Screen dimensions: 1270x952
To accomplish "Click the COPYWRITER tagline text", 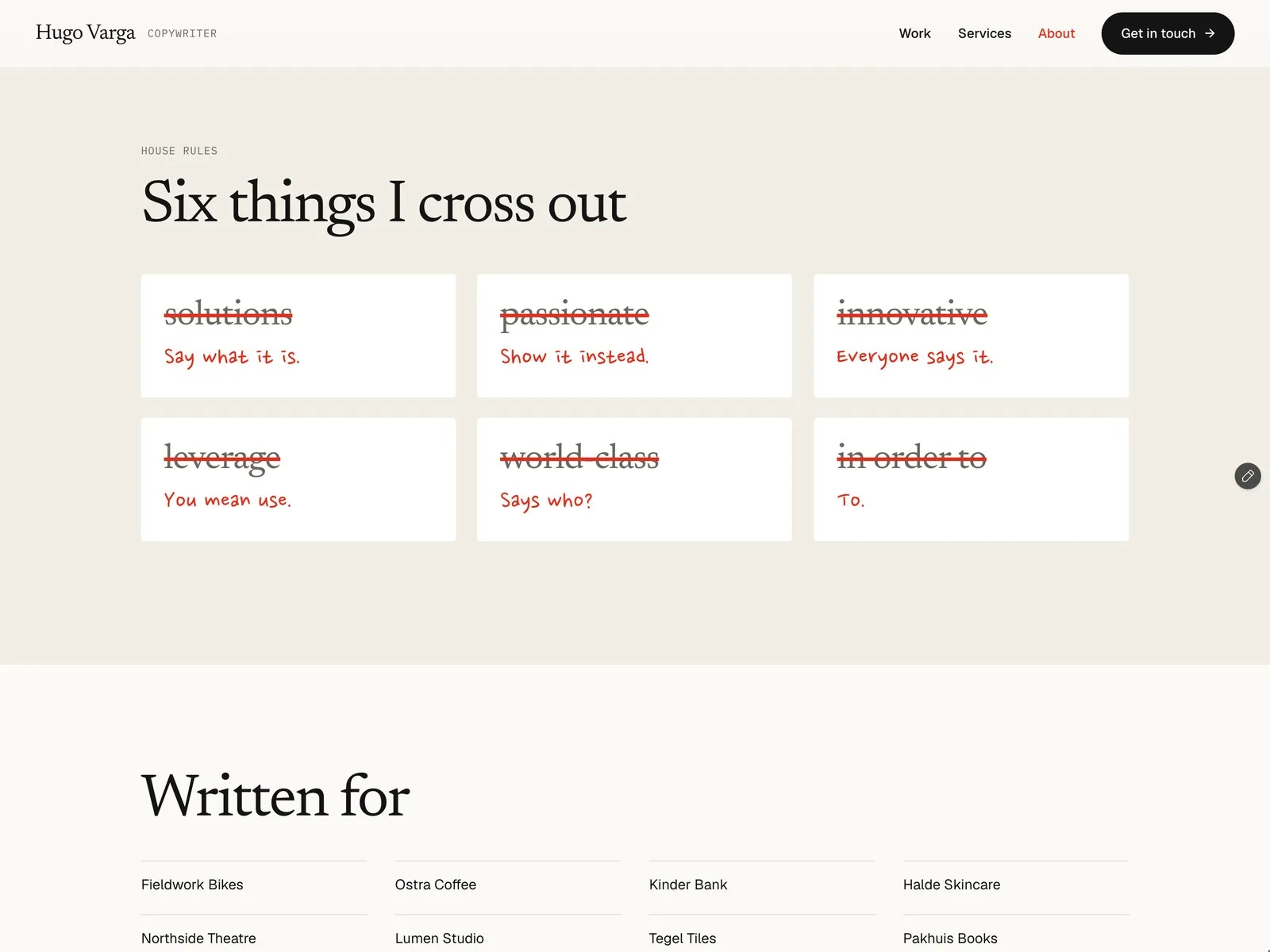I will (182, 33).
